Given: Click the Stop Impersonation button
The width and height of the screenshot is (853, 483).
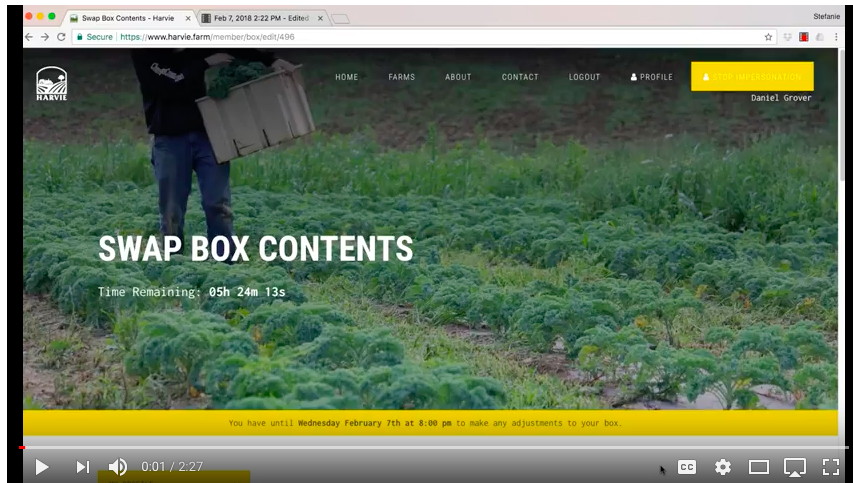Looking at the screenshot, I should pos(752,76).
